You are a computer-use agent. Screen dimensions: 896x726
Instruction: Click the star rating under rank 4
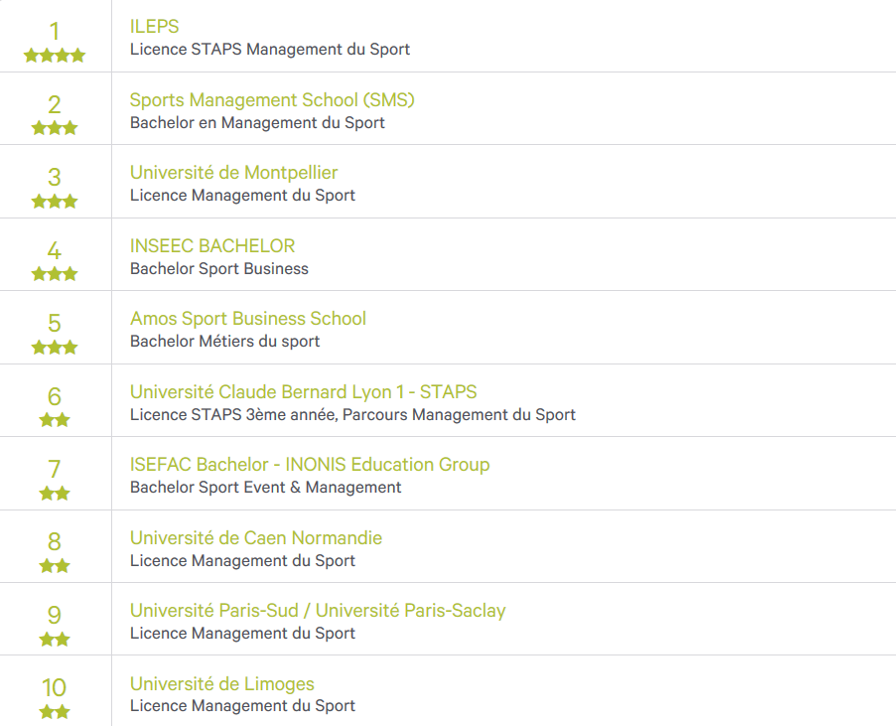point(54,274)
